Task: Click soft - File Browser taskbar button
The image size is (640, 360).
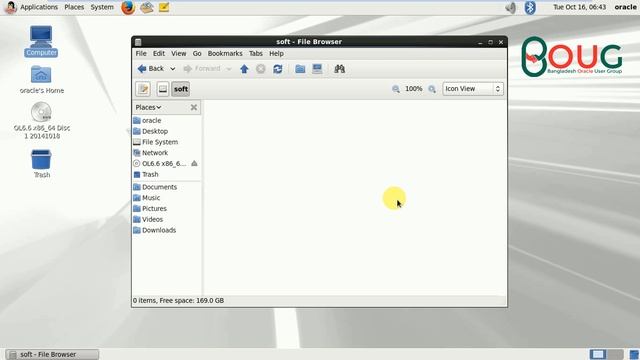Action: (x=52, y=354)
